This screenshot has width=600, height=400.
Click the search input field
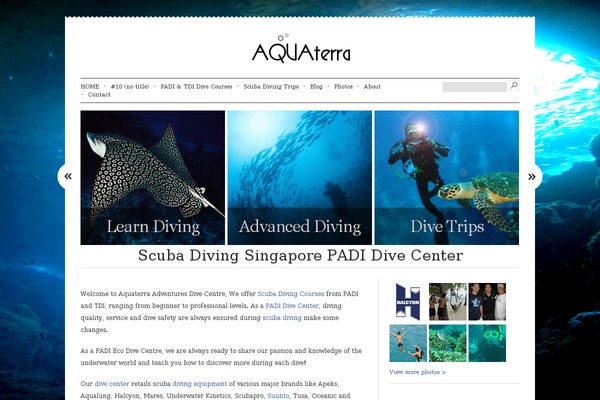coord(474,87)
